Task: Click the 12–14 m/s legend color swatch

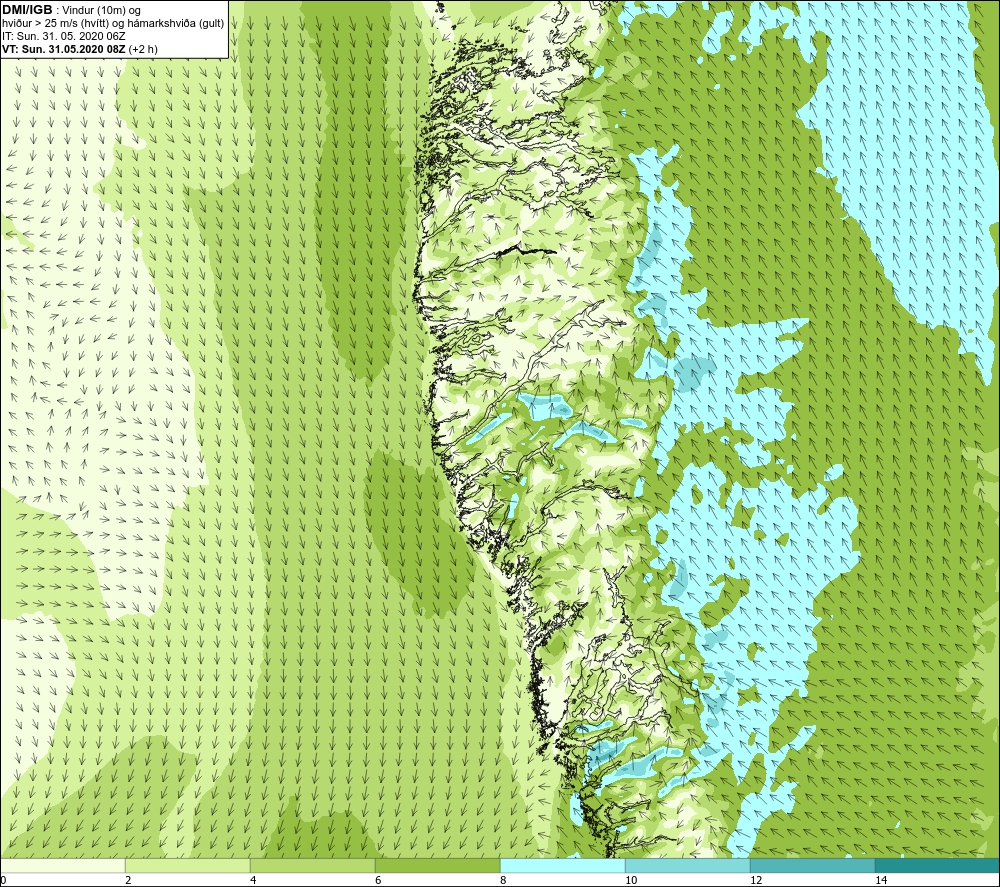Action: click(x=812, y=865)
